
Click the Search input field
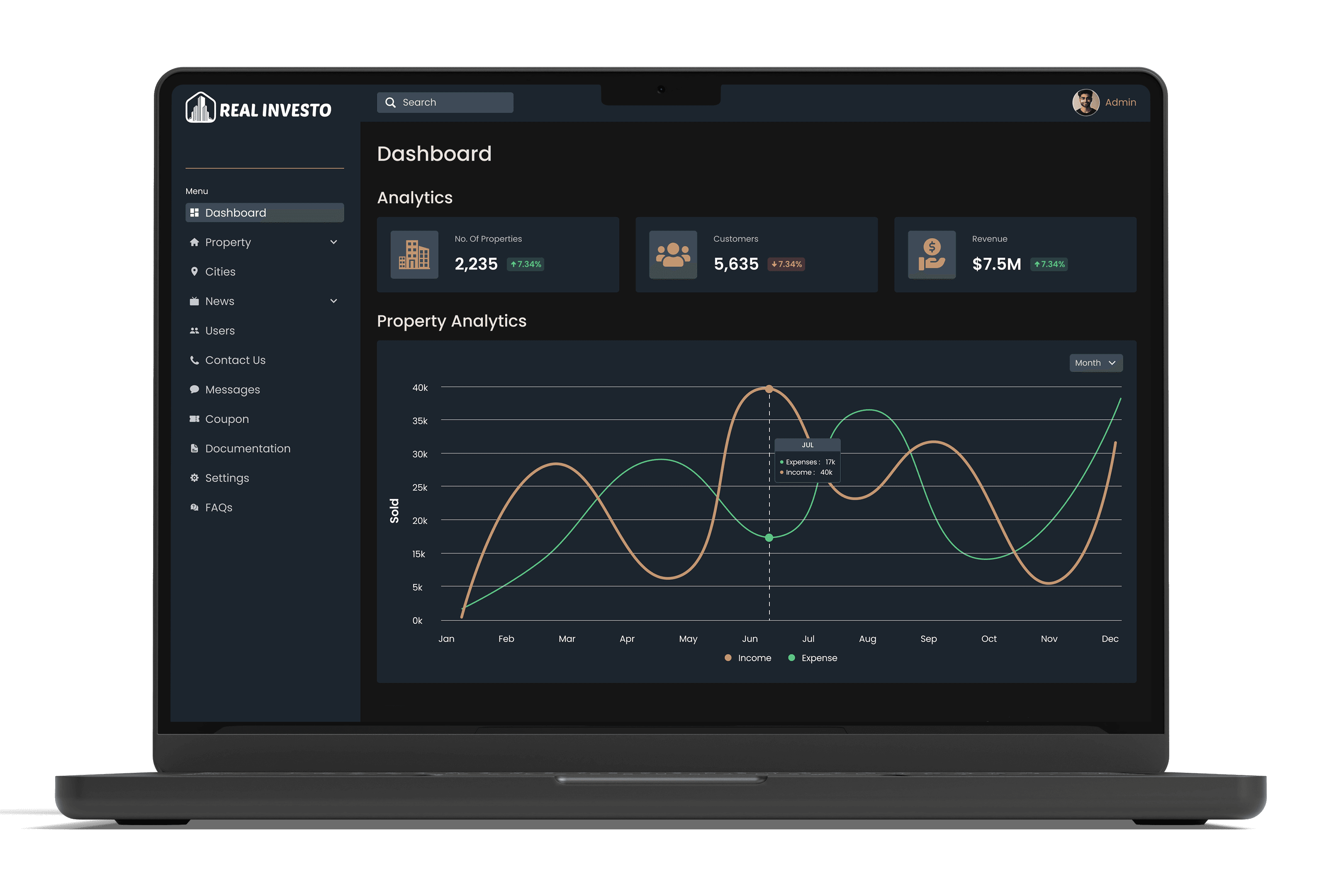coord(445,103)
